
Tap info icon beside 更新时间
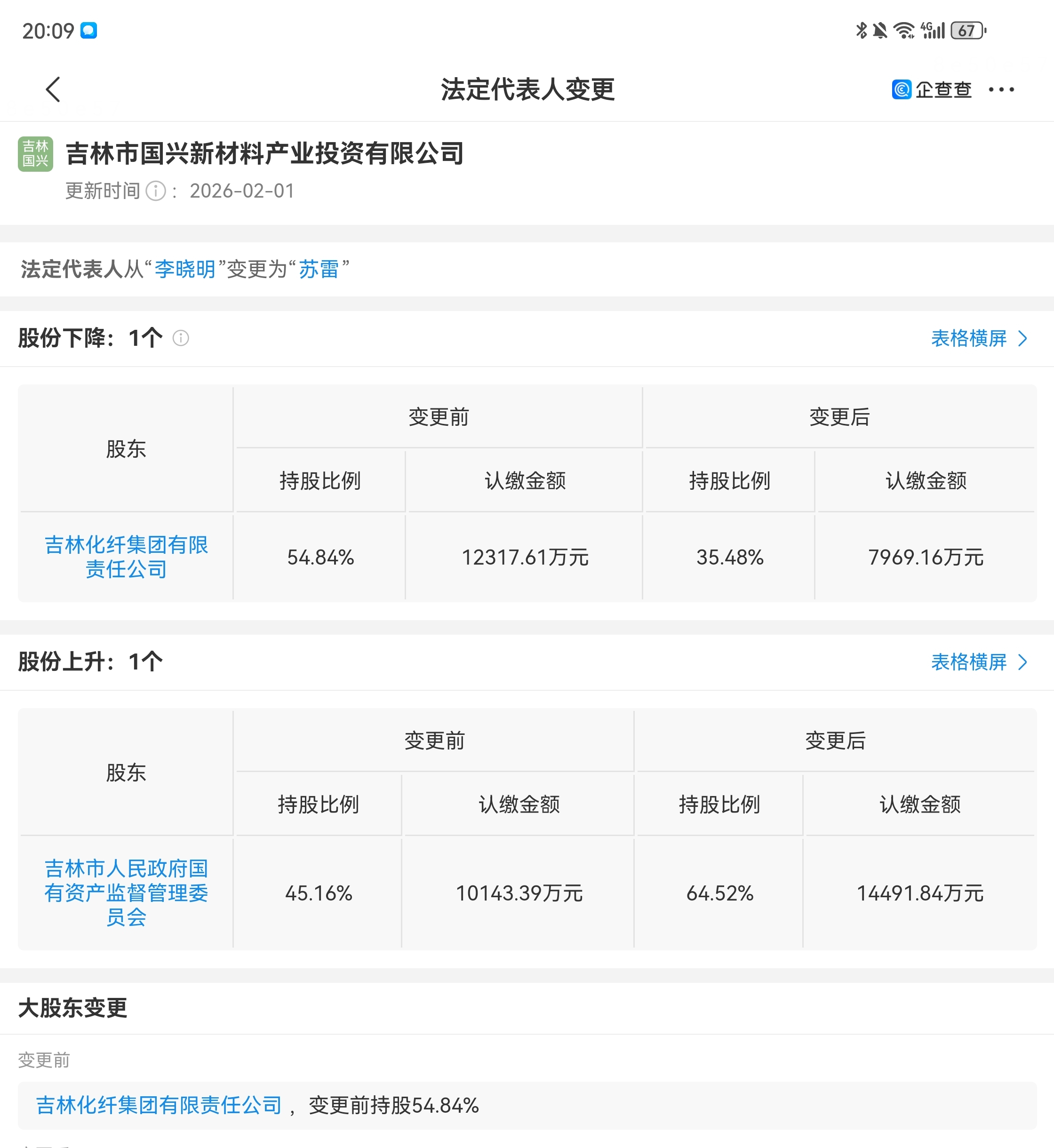[156, 191]
